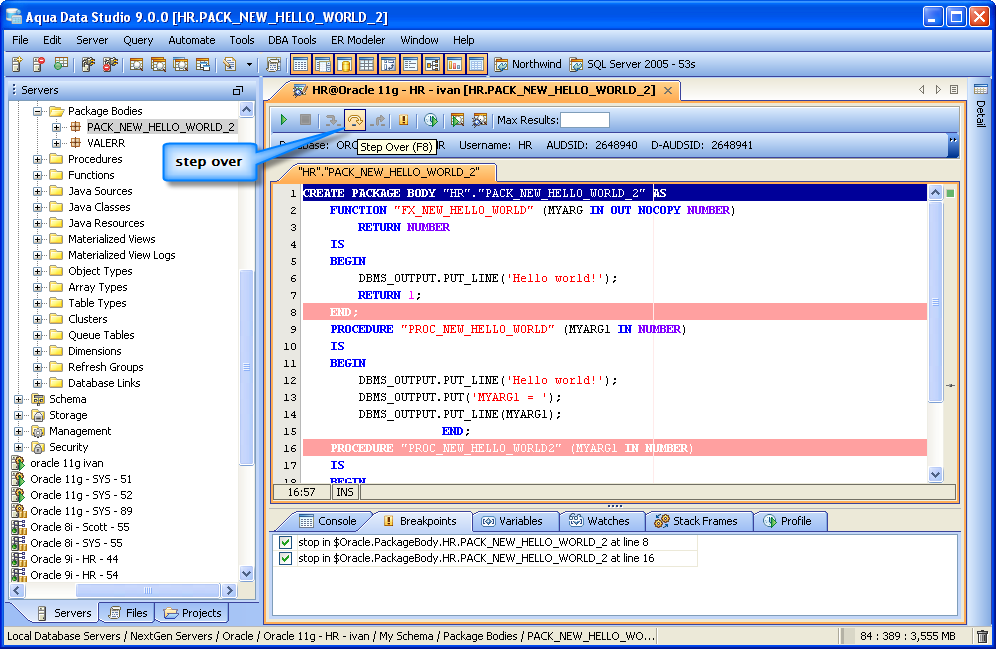
Task: Expand the Procedures folder node
Action: coord(38,159)
